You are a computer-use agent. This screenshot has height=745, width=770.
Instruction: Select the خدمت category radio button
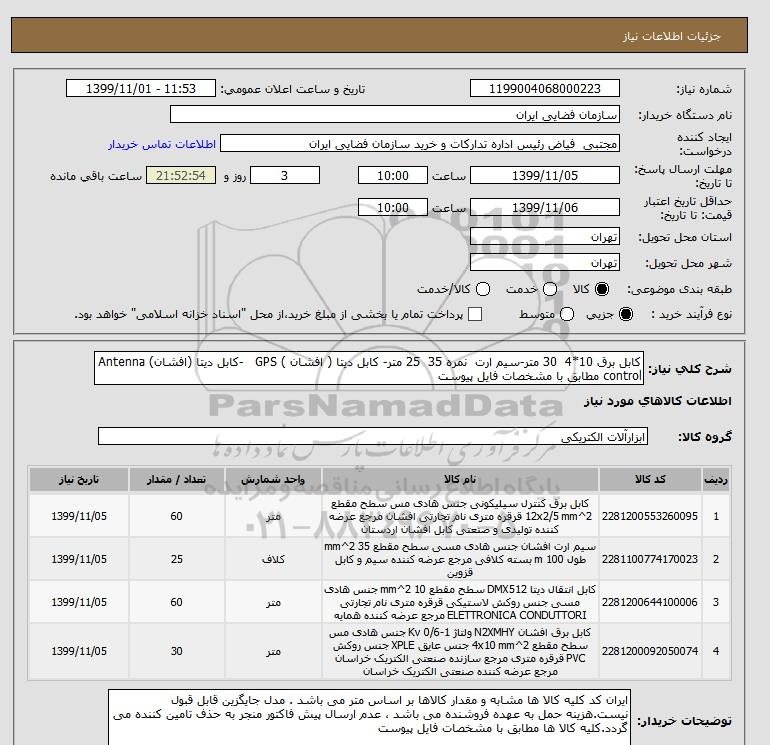pos(550,289)
